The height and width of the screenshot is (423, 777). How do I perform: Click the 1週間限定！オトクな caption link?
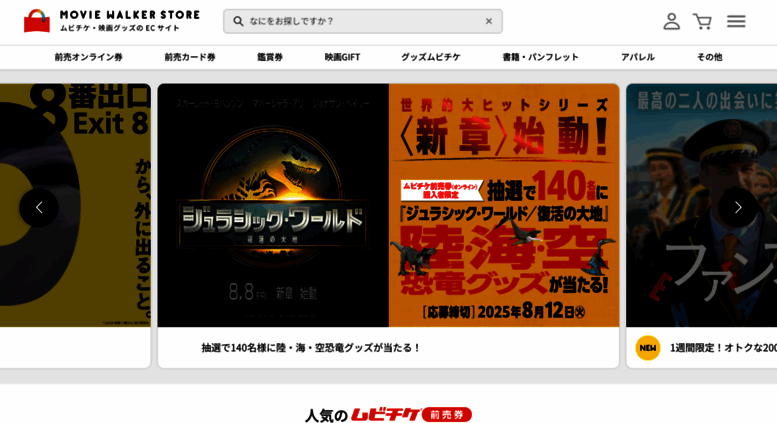click(x=723, y=348)
